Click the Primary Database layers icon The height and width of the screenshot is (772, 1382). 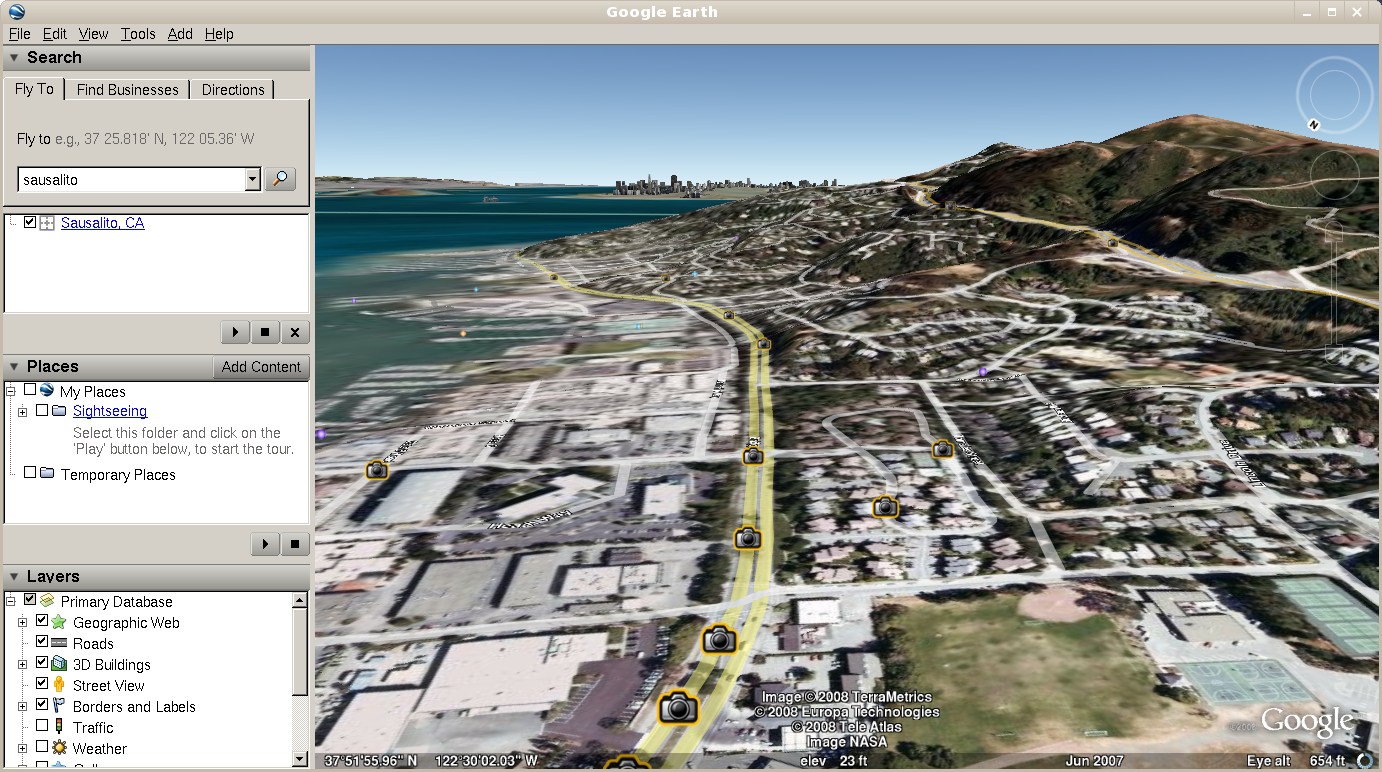click(47, 601)
